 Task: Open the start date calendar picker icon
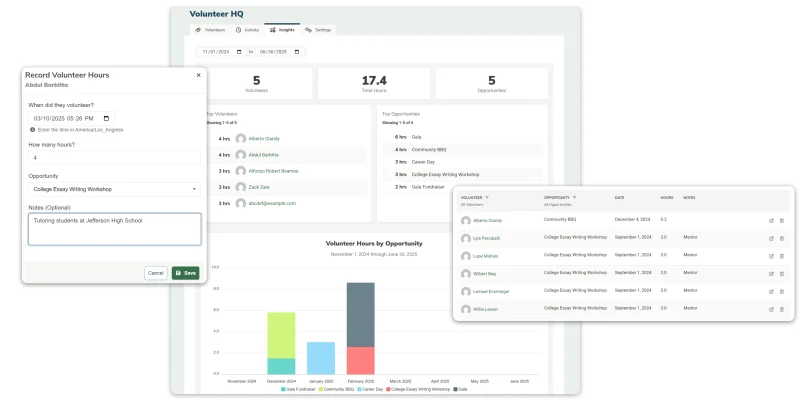[239, 52]
